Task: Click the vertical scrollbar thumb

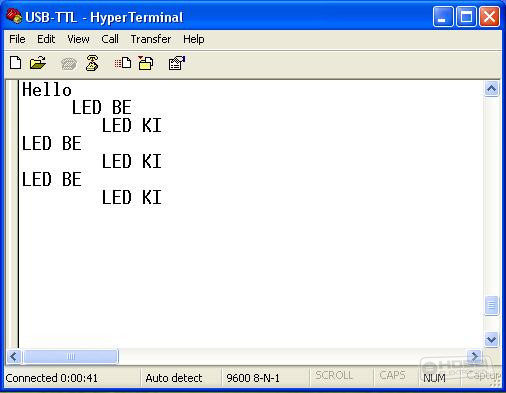Action: coord(492,305)
